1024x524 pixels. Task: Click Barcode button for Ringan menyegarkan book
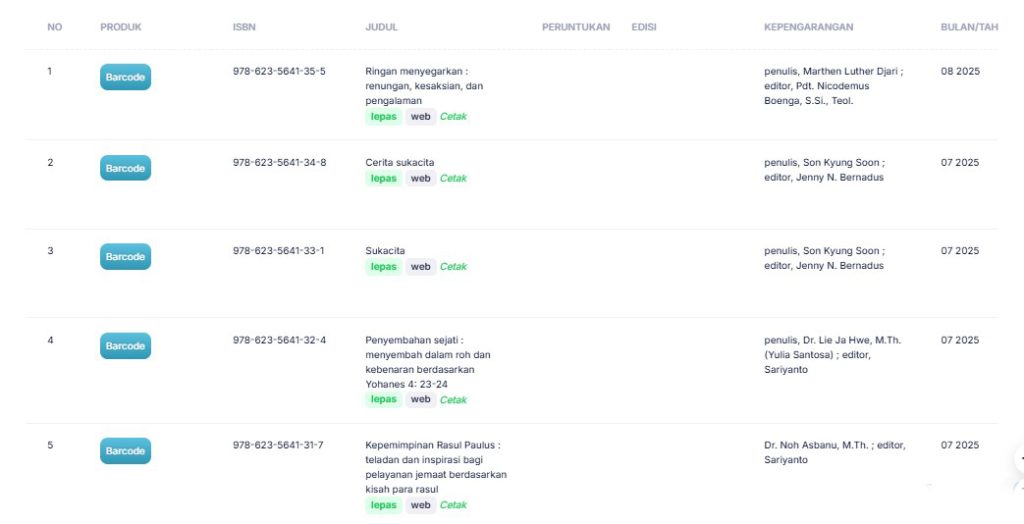coord(125,78)
